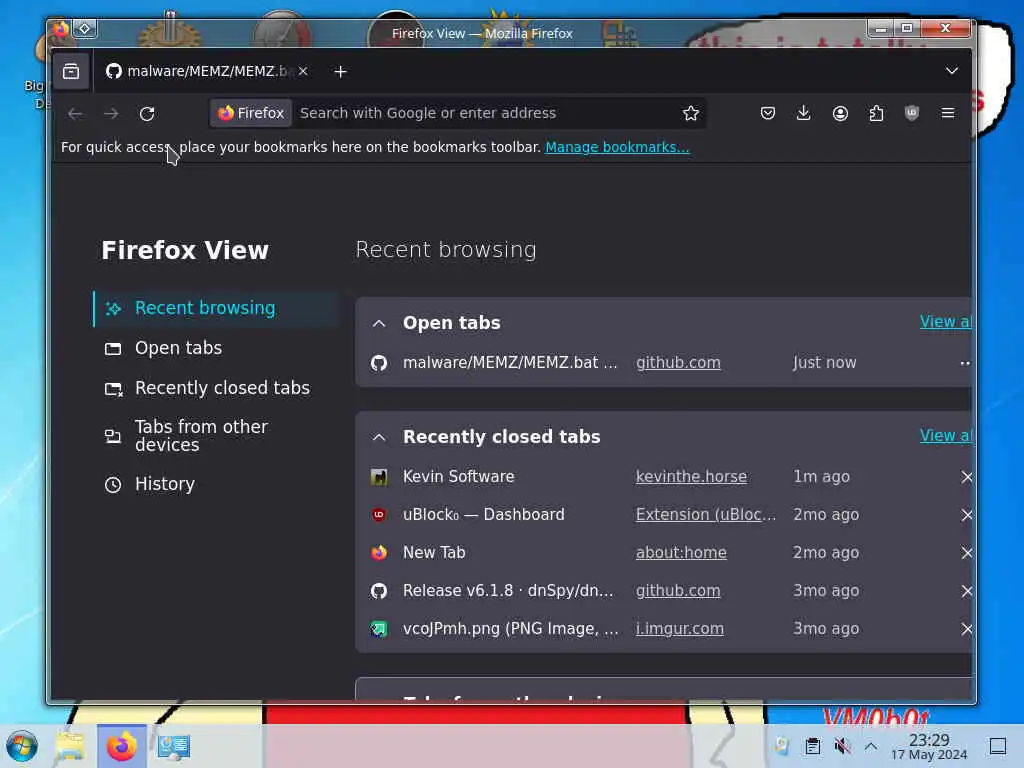Viewport: 1024px width, 768px height.
Task: Open the uBlock Origin shield icon
Action: coord(912,114)
